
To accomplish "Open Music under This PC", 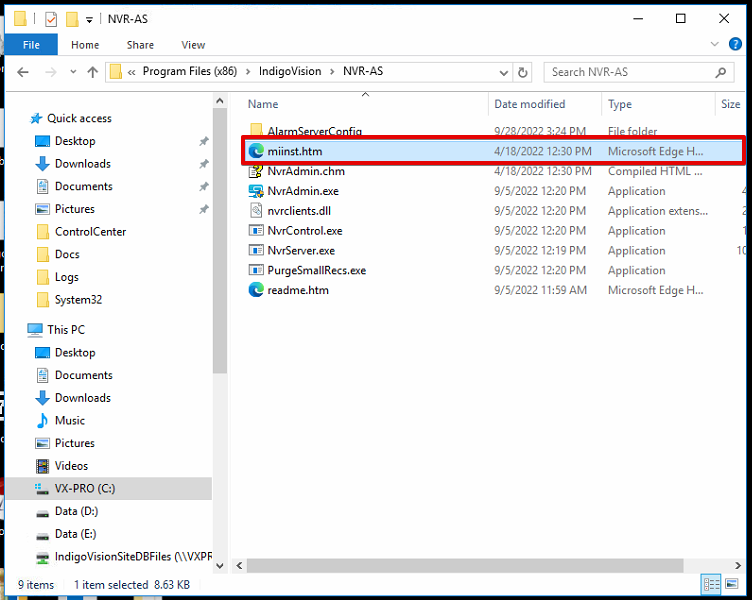I will click(x=70, y=421).
